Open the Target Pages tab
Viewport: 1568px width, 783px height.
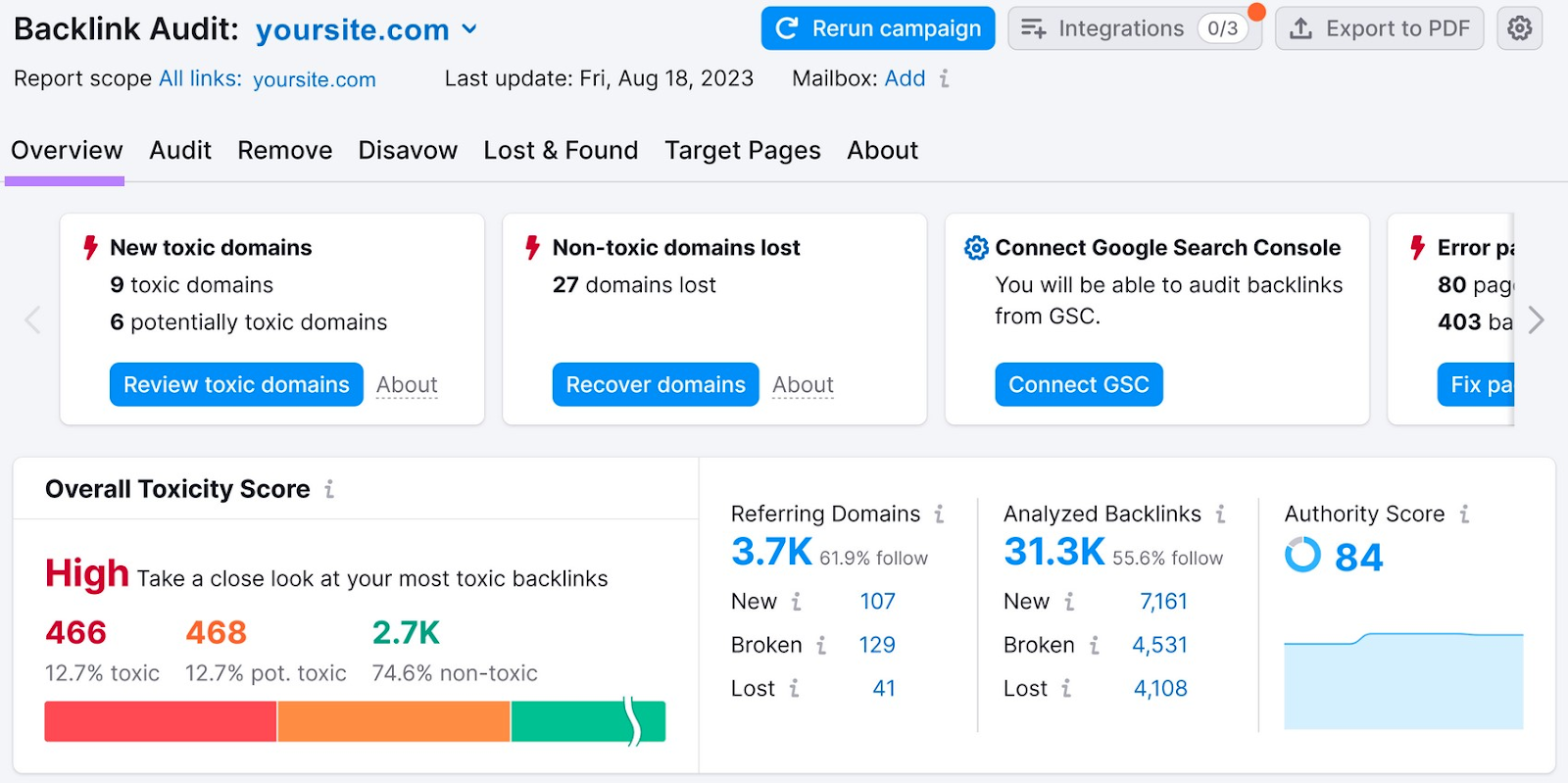click(743, 150)
